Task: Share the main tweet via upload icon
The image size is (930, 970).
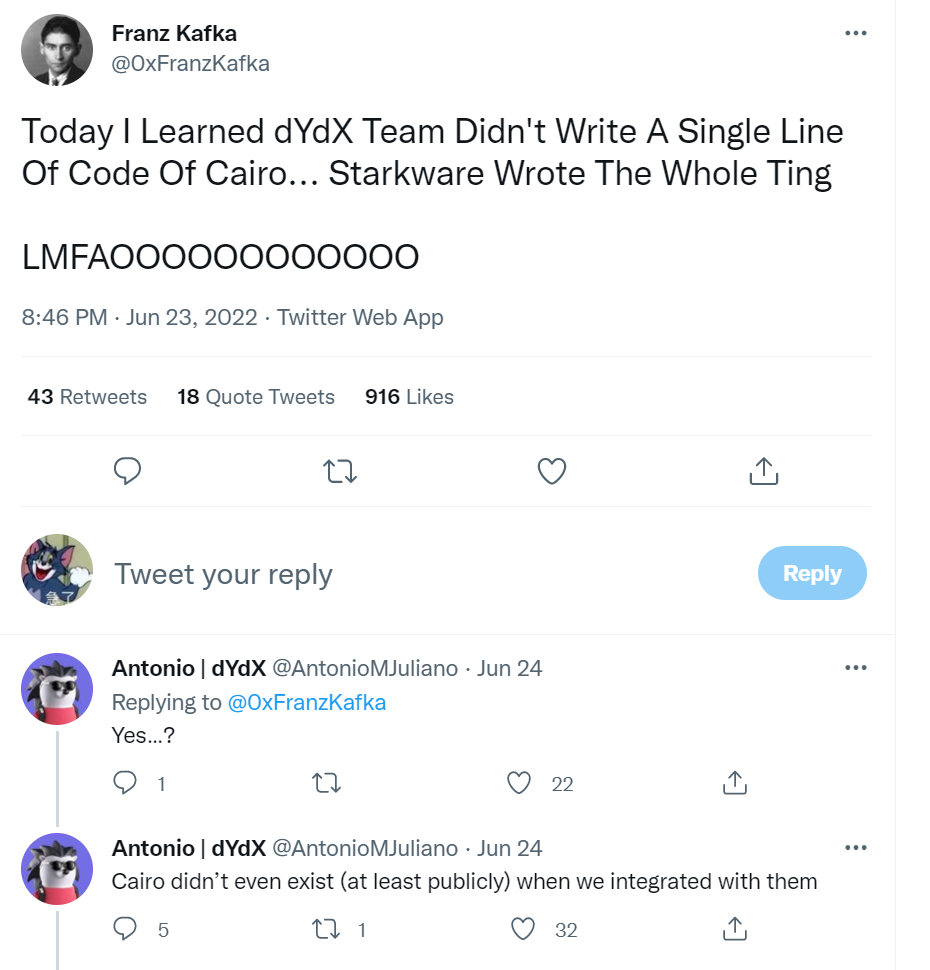Action: click(764, 471)
